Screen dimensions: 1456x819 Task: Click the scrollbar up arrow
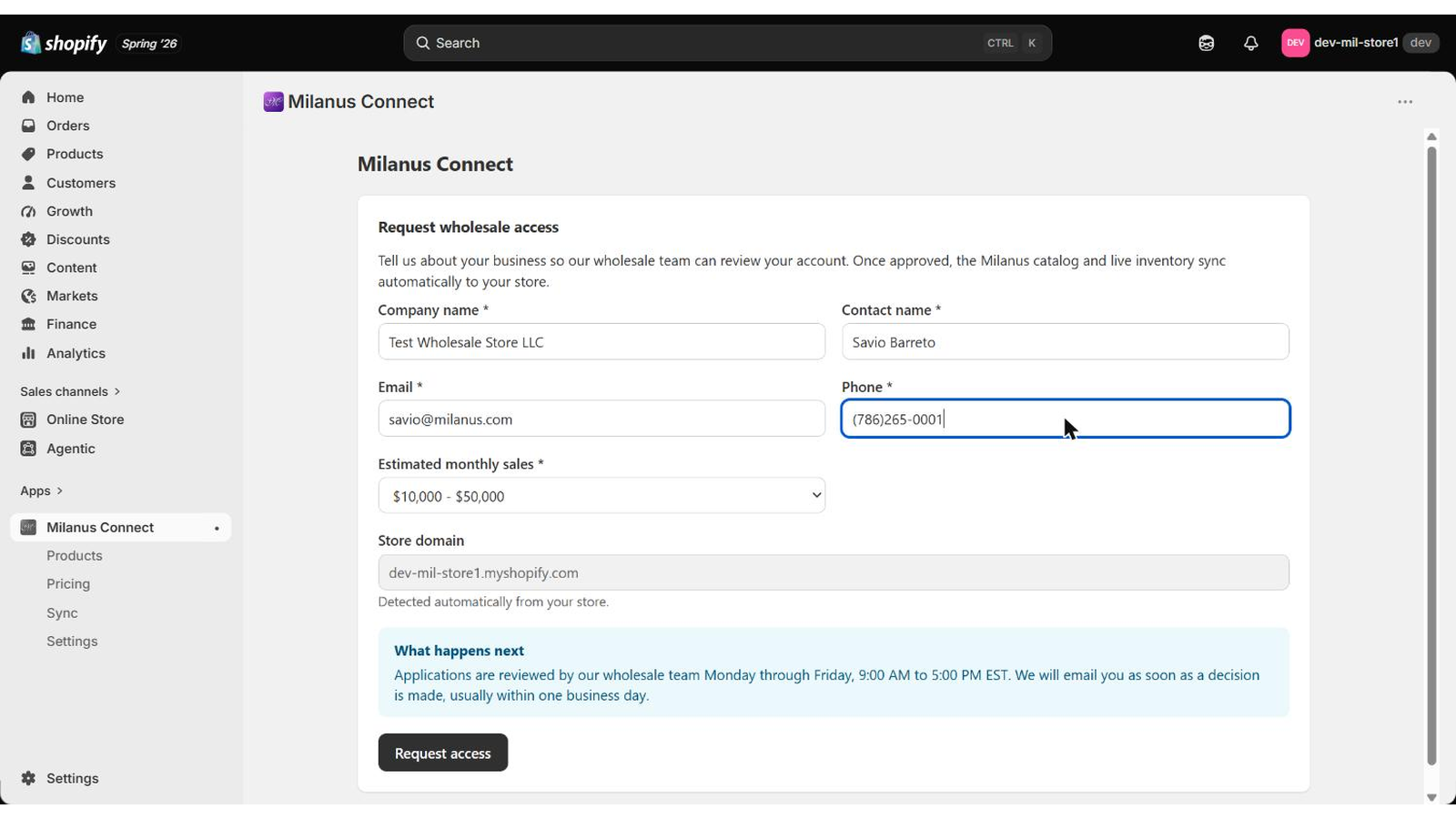1431,137
